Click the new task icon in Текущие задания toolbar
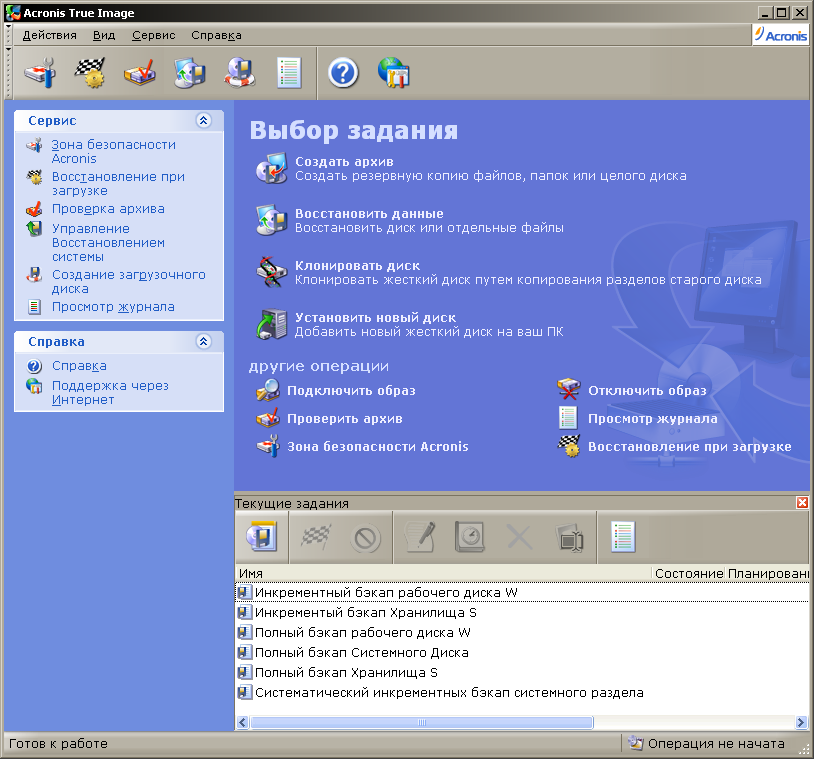The image size is (814, 759). pyautogui.click(x=262, y=537)
